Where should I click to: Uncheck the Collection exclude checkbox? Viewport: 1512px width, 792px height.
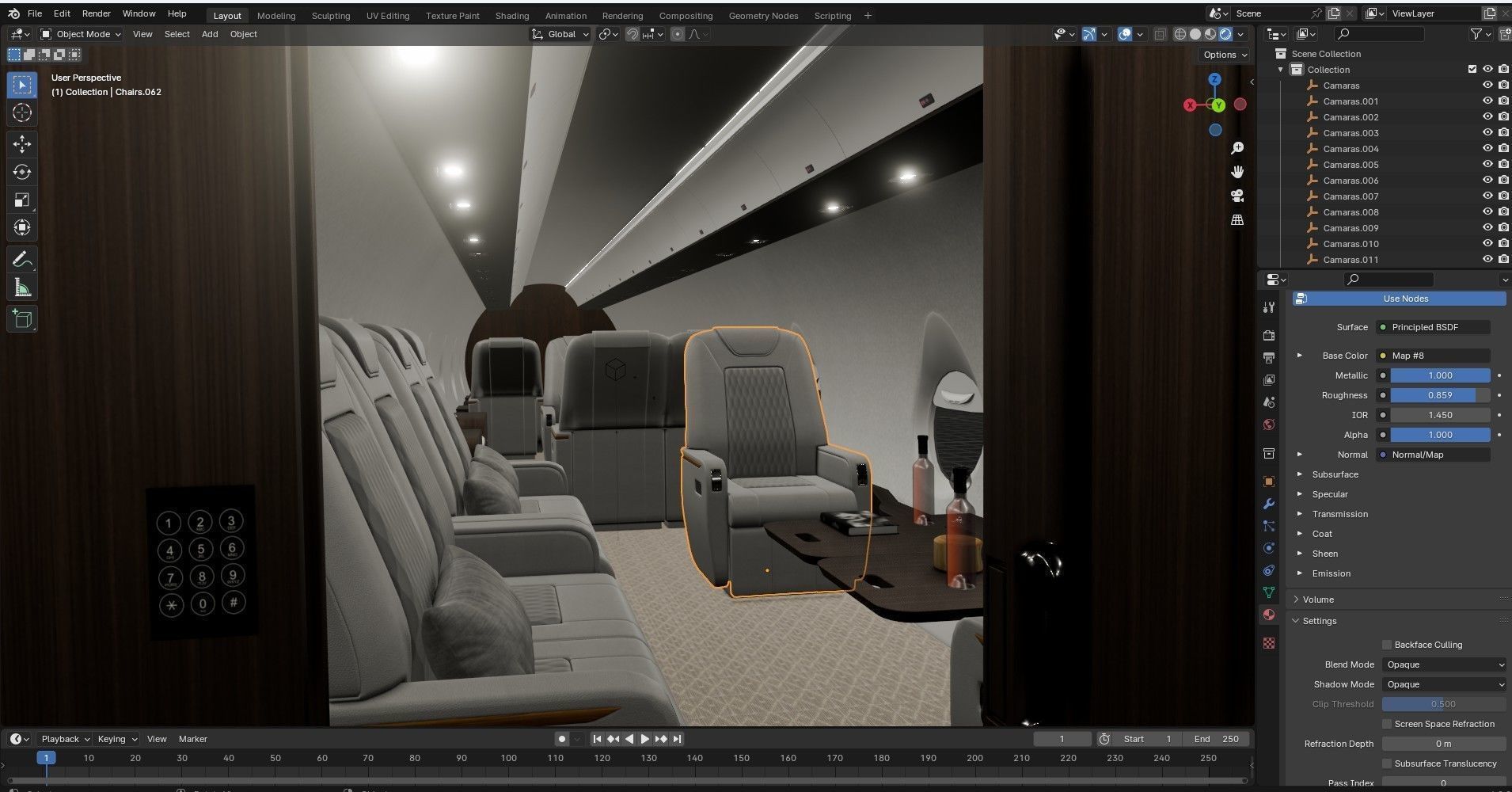1472,70
